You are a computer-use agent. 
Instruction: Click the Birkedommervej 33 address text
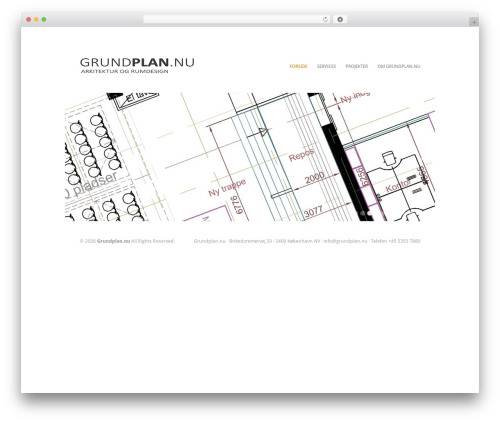pos(250,241)
